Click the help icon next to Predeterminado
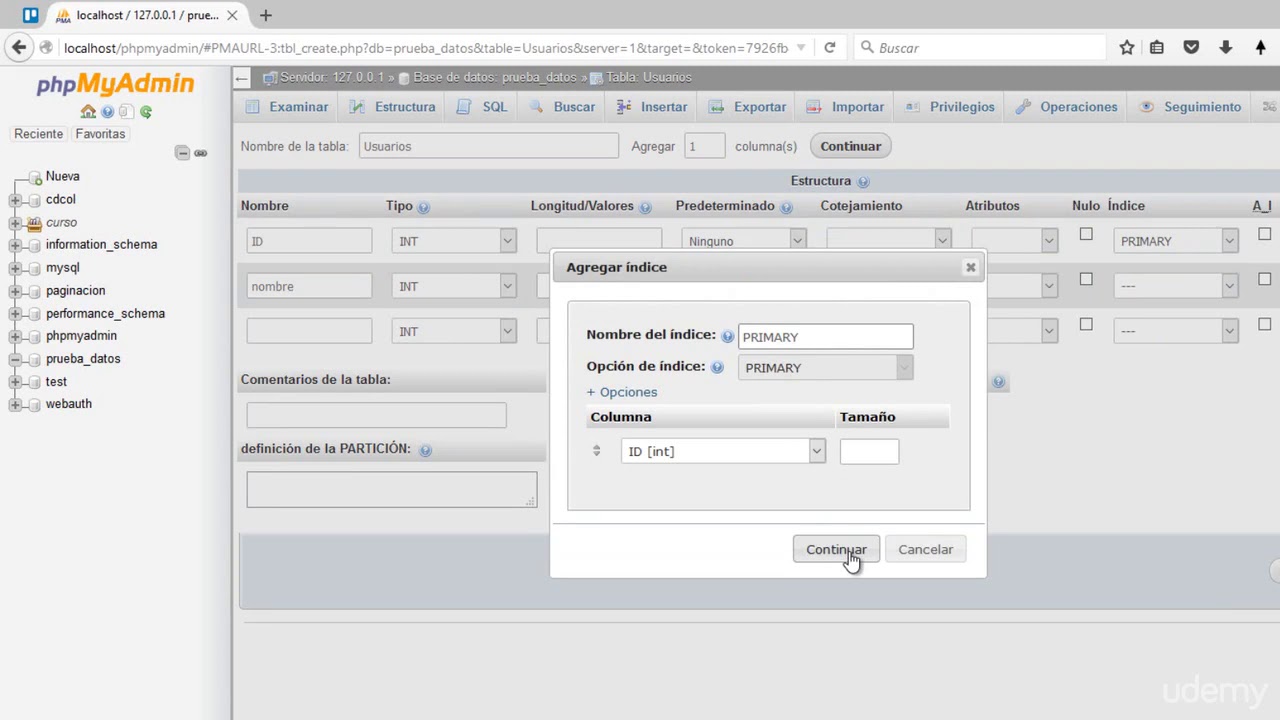 786,207
